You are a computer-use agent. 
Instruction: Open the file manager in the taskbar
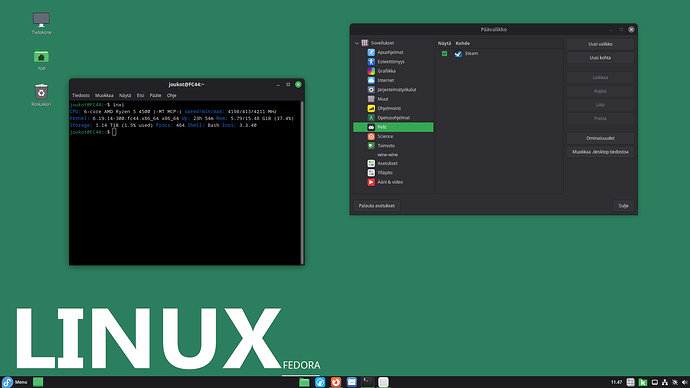click(304, 382)
